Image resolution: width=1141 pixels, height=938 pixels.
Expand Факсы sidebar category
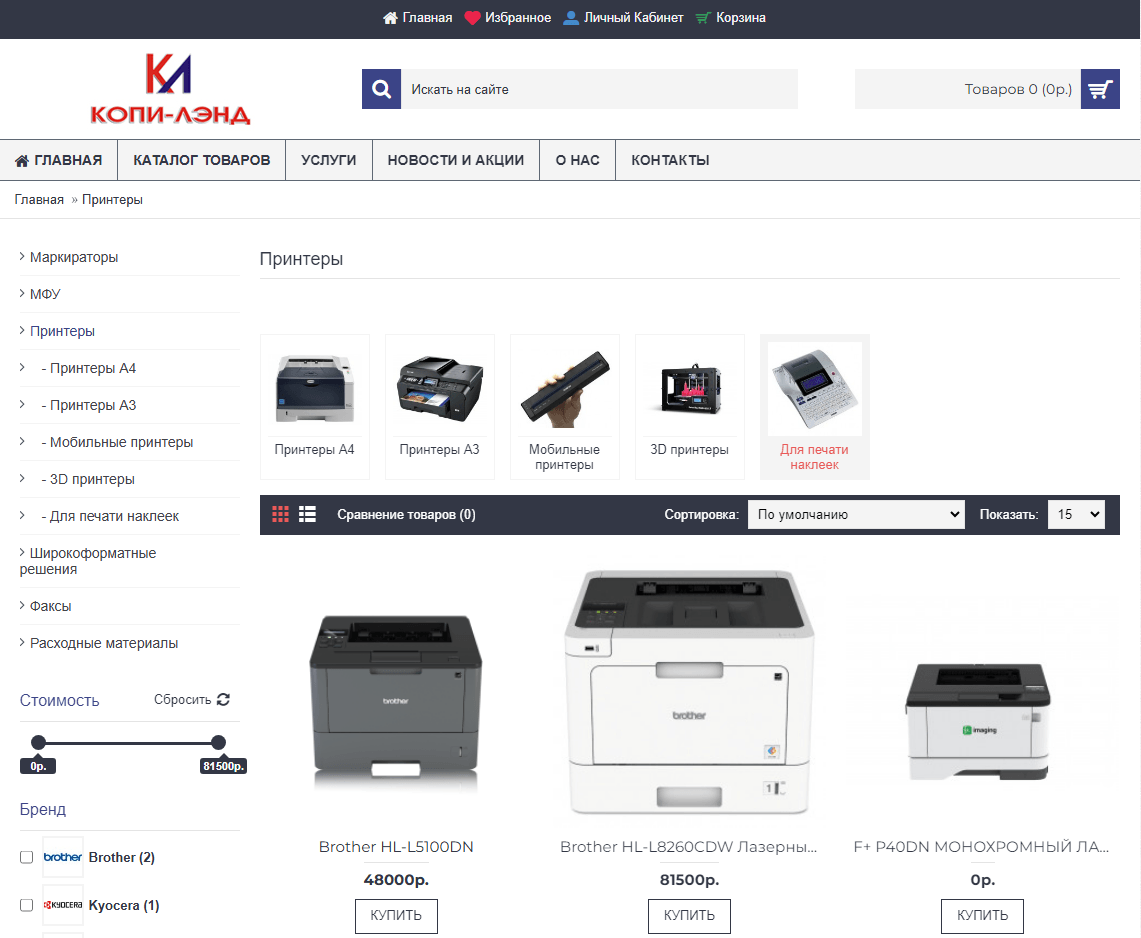tap(49, 606)
